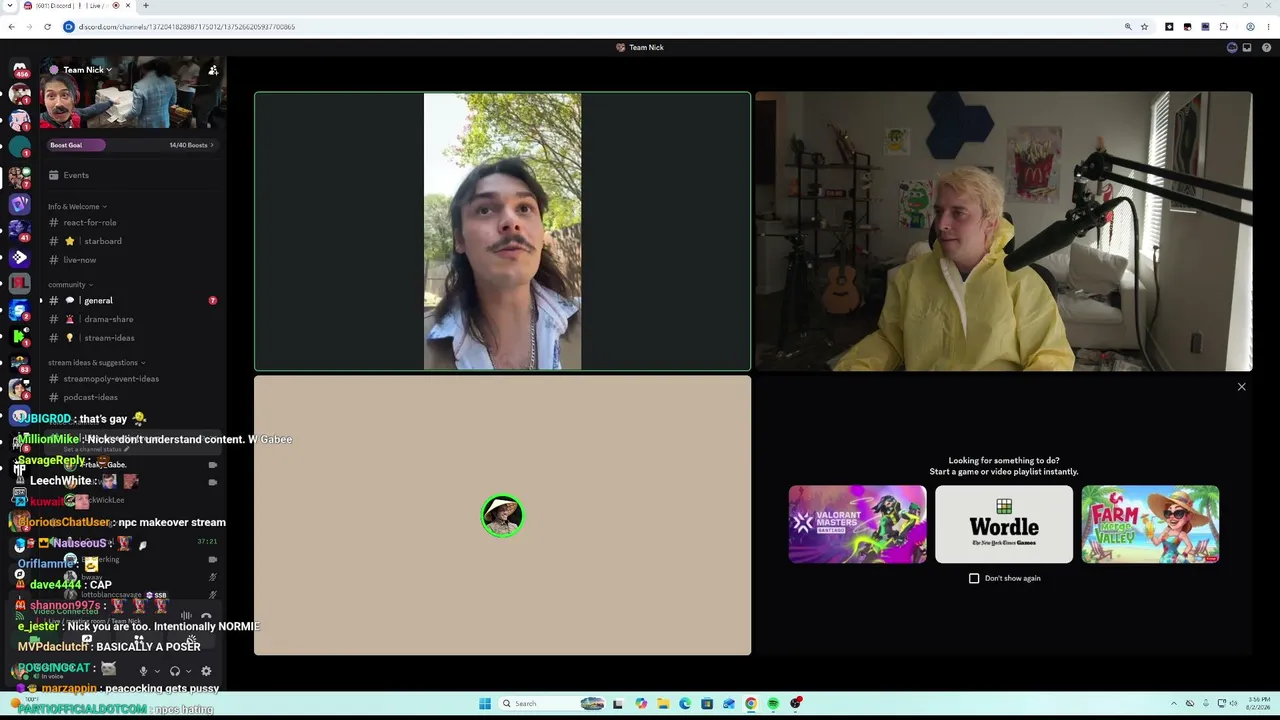The height and width of the screenshot is (720, 1280).
Task: Open the Chrome profile avatar icon
Action: 1250,27
